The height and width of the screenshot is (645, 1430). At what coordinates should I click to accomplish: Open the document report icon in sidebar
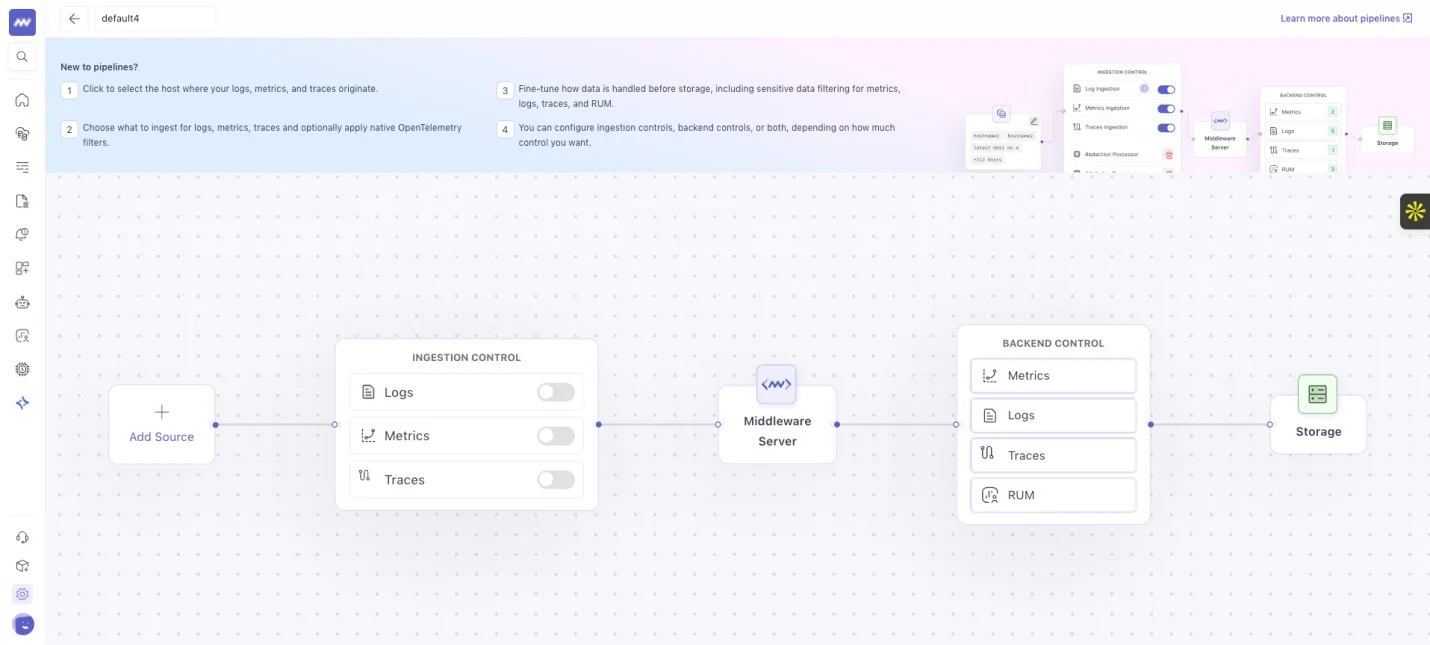(x=22, y=201)
